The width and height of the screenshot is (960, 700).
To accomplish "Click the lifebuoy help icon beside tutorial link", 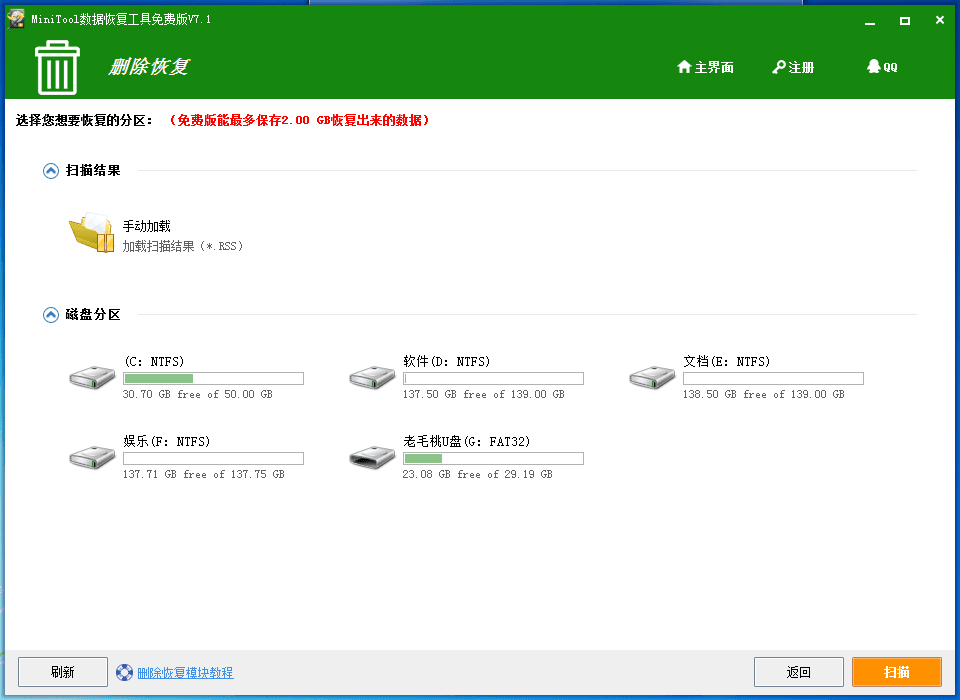I will [124, 672].
